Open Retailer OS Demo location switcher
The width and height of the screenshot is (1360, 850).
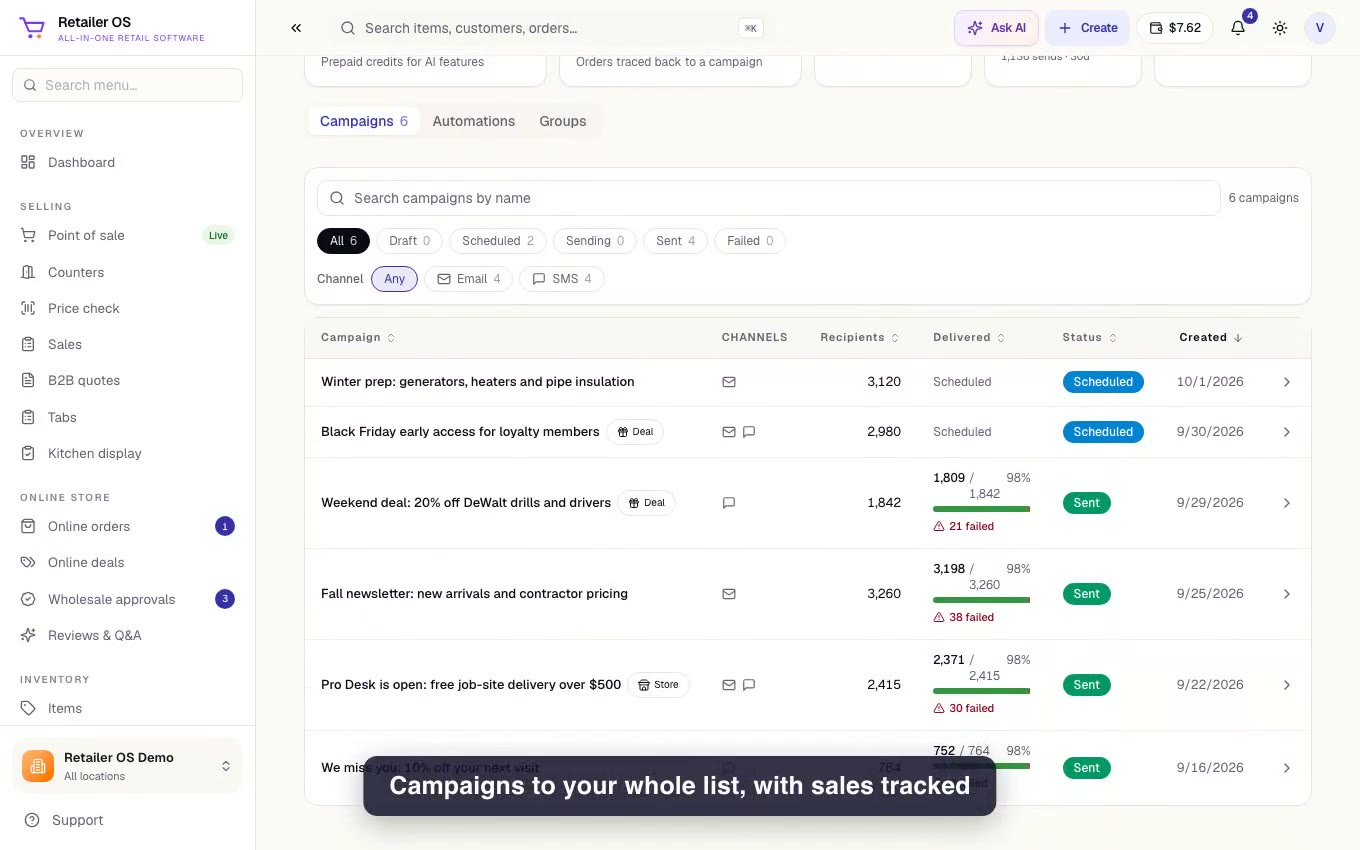pyautogui.click(x=127, y=766)
